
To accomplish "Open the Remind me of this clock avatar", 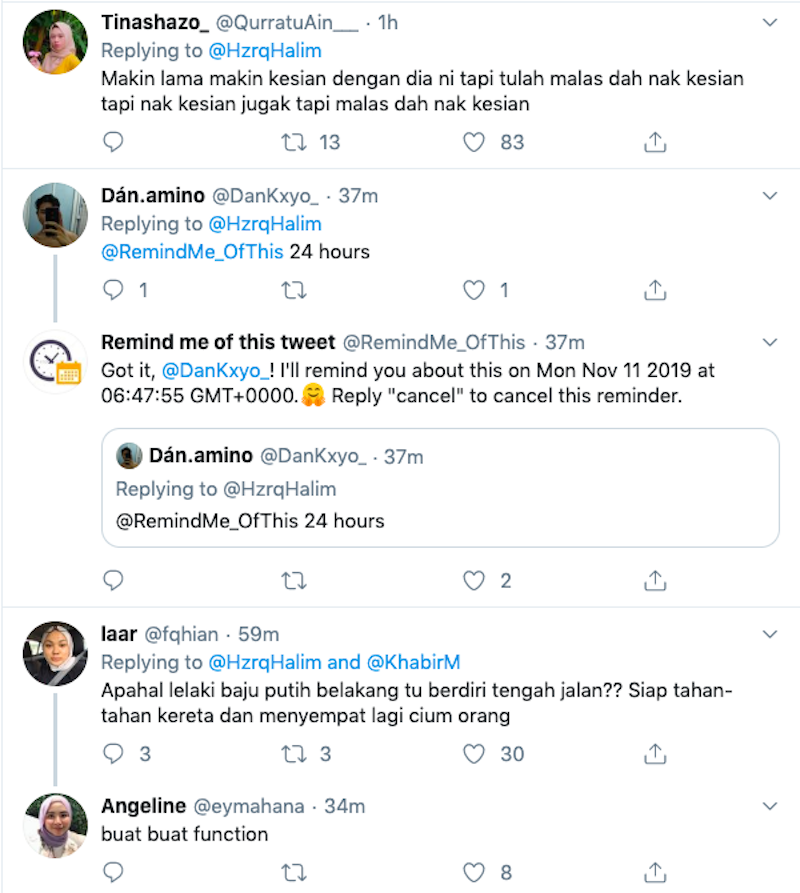I will click(54, 361).
